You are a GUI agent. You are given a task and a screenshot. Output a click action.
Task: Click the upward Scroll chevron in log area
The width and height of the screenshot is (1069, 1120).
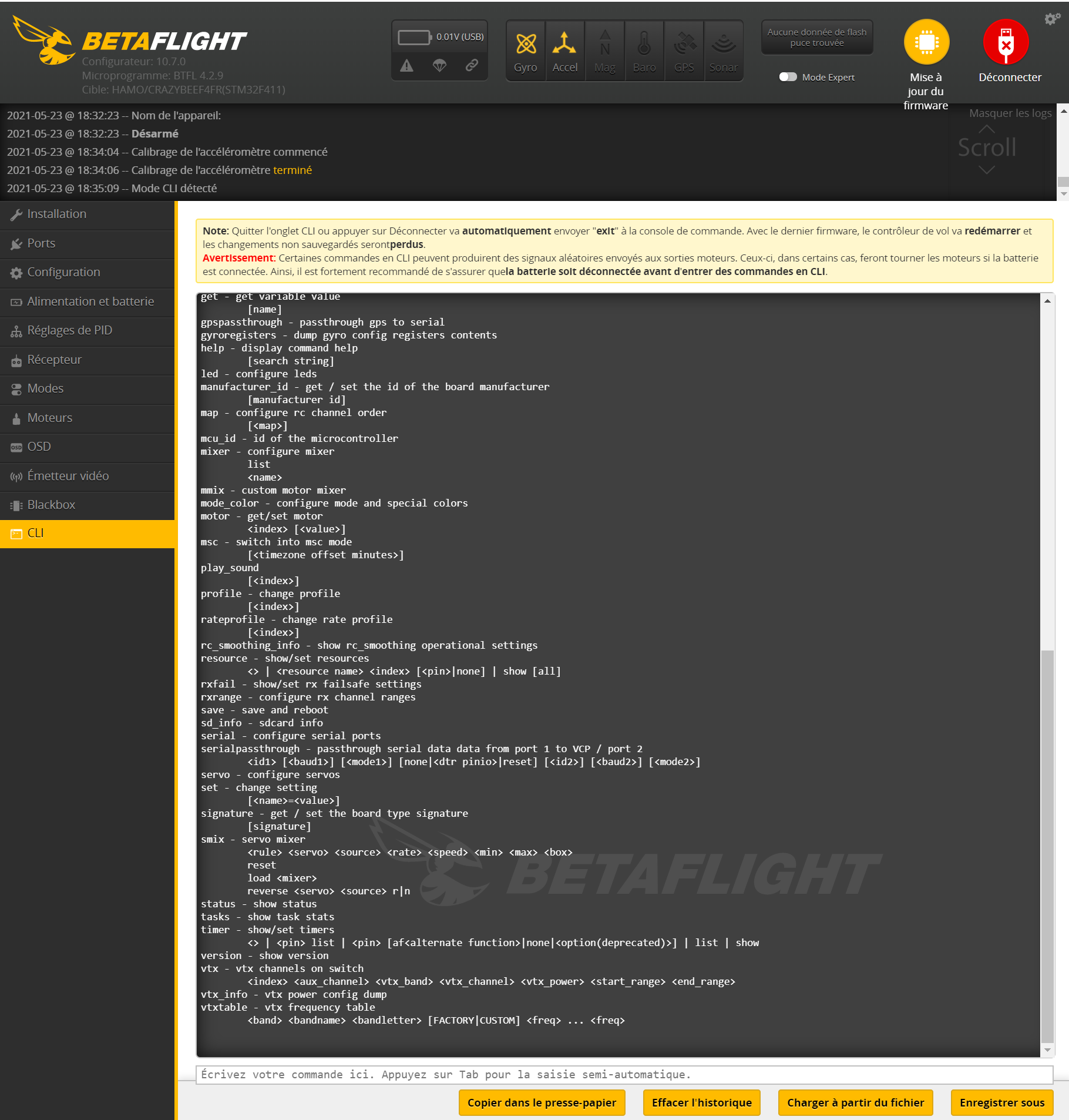click(986, 130)
